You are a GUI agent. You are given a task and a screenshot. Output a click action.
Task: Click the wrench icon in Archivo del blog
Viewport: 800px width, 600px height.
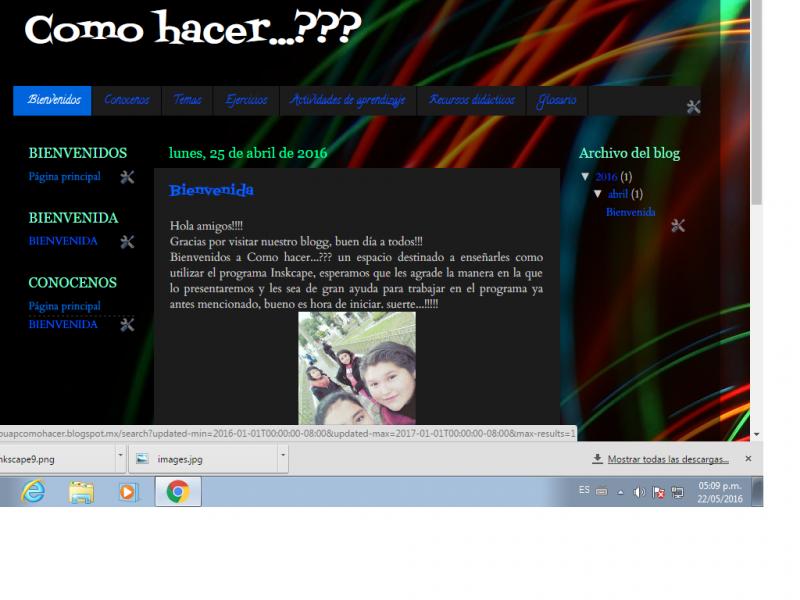tap(678, 226)
